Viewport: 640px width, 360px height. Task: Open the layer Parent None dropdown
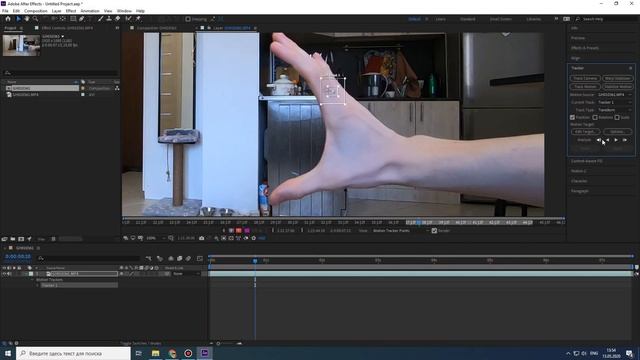(186, 274)
